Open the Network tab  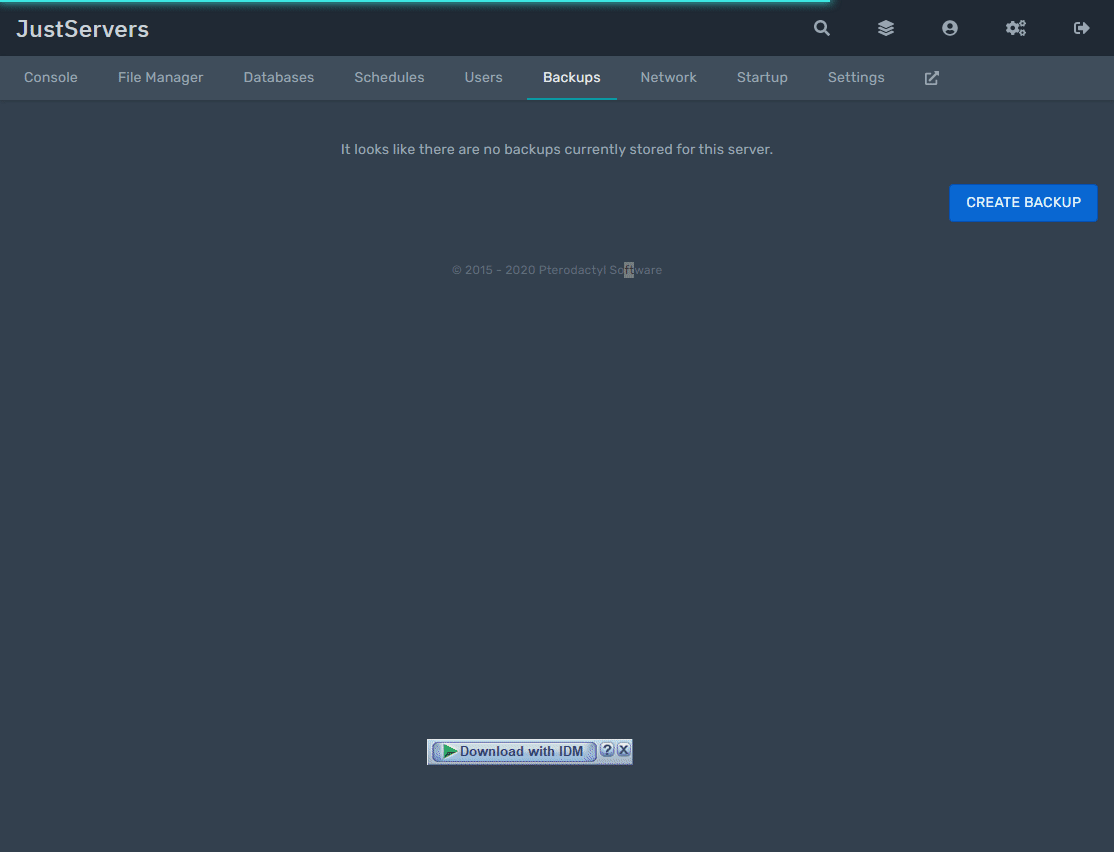coord(668,77)
